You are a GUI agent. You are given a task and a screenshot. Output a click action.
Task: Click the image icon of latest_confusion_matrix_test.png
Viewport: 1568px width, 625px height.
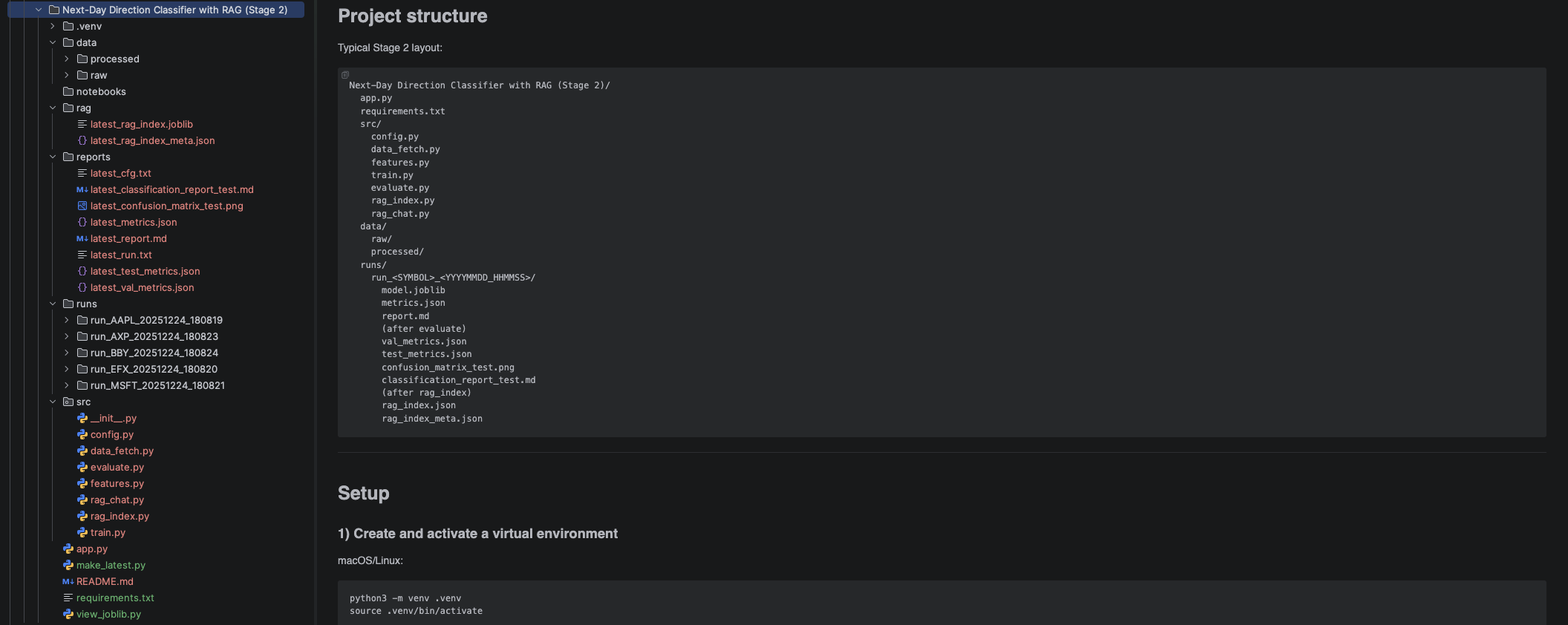click(x=82, y=206)
